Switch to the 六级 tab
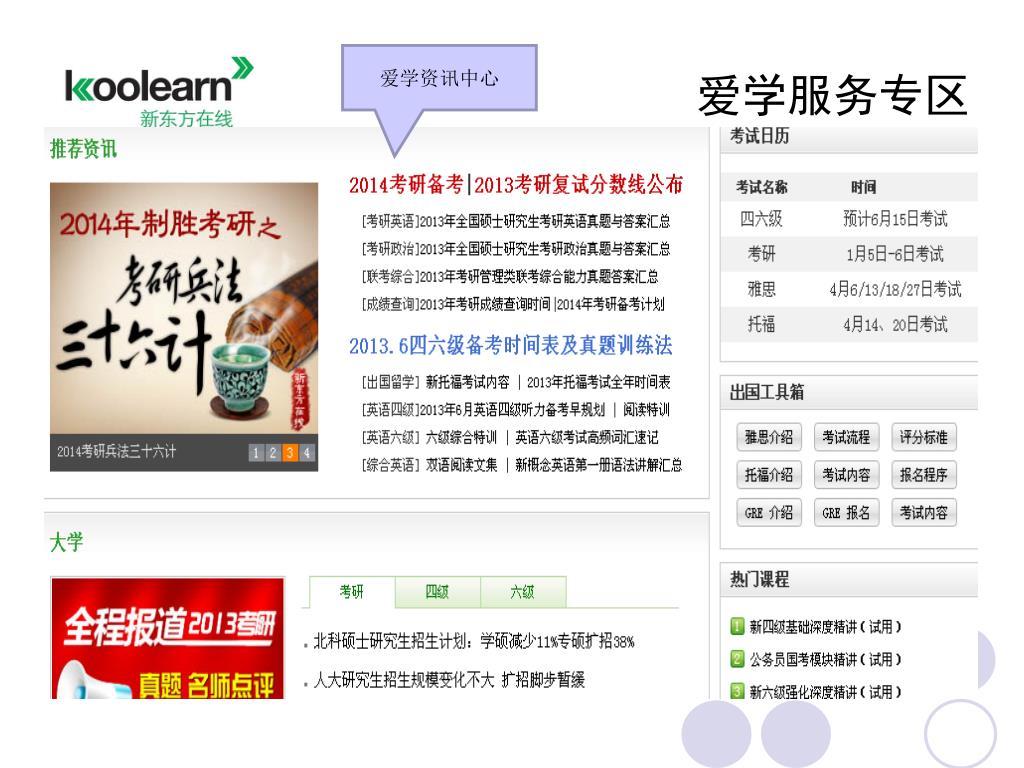 pos(523,592)
